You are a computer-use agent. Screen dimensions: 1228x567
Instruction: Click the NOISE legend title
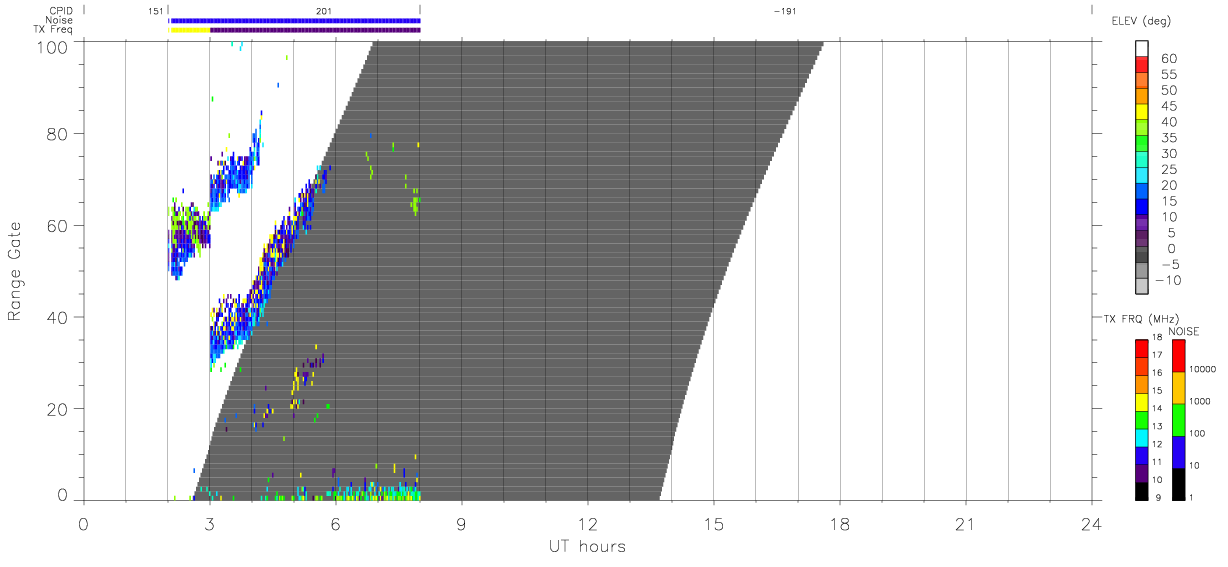(1183, 331)
